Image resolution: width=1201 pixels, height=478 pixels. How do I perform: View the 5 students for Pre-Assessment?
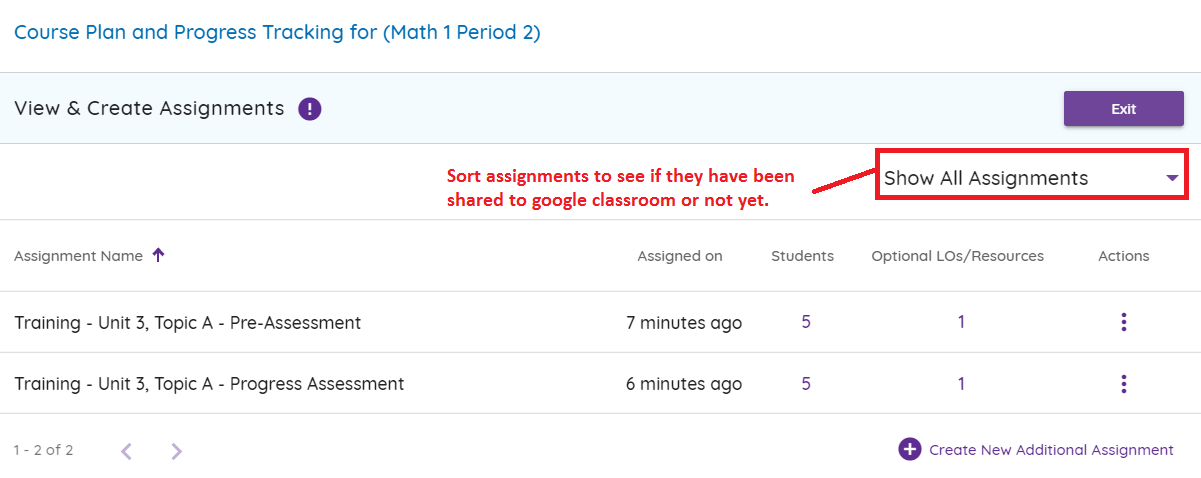pyautogui.click(x=806, y=322)
